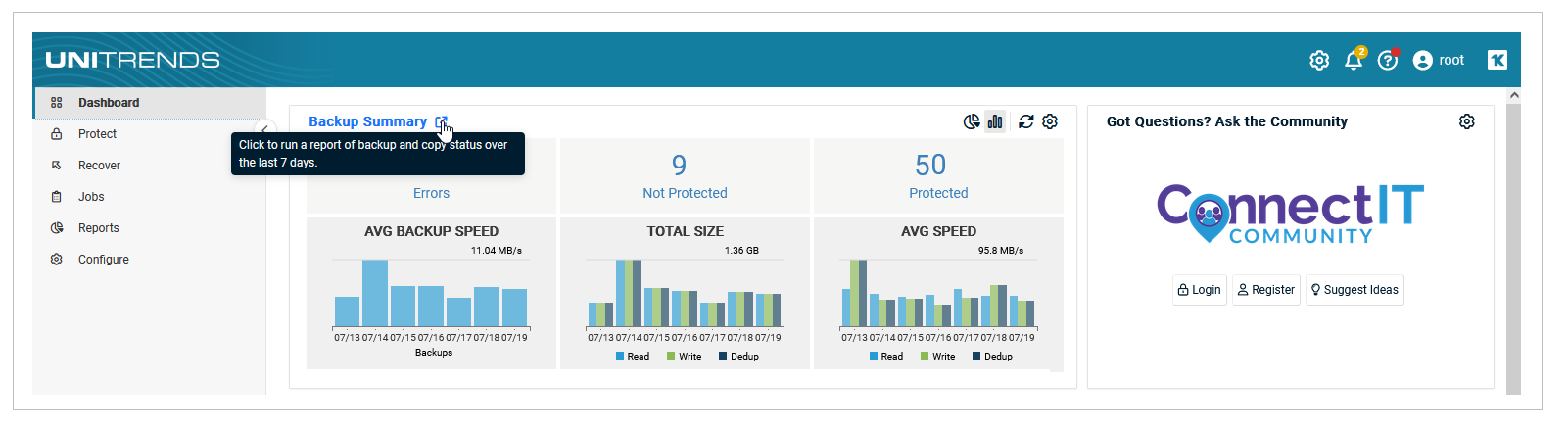This screenshot has width=1568, height=432.
Task: Open global settings gear in header
Action: tap(1319, 61)
